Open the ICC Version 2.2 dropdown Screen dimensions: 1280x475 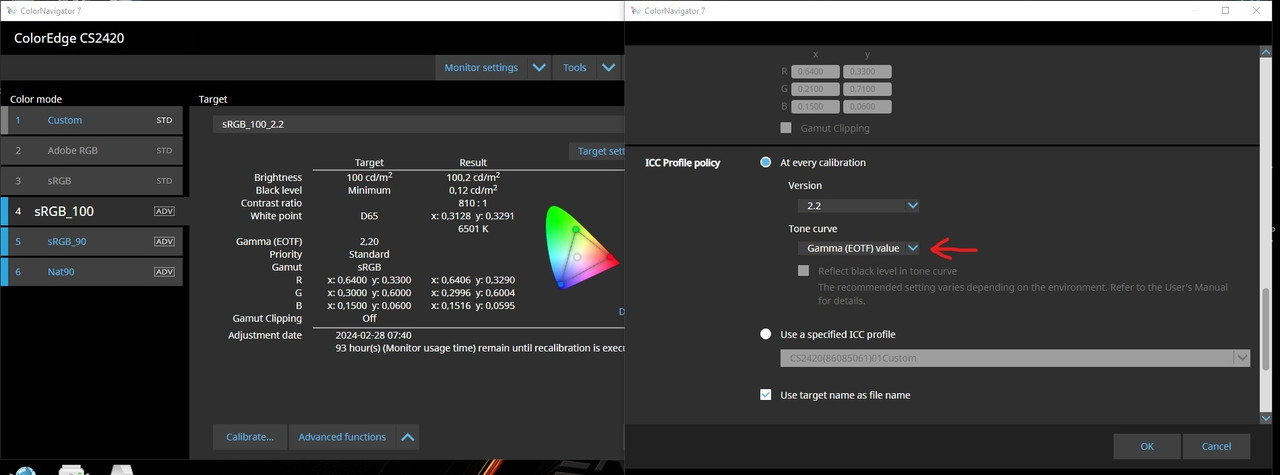coord(858,205)
